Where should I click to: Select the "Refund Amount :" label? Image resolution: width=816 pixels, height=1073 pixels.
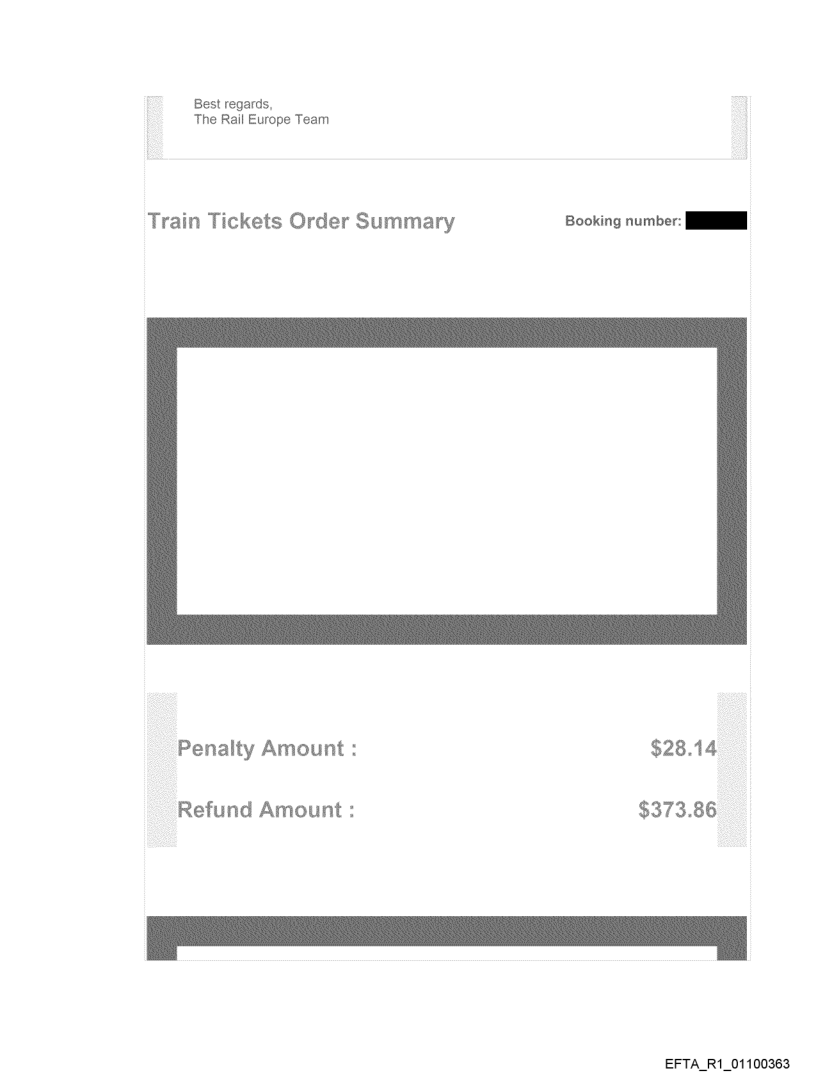click(266, 810)
